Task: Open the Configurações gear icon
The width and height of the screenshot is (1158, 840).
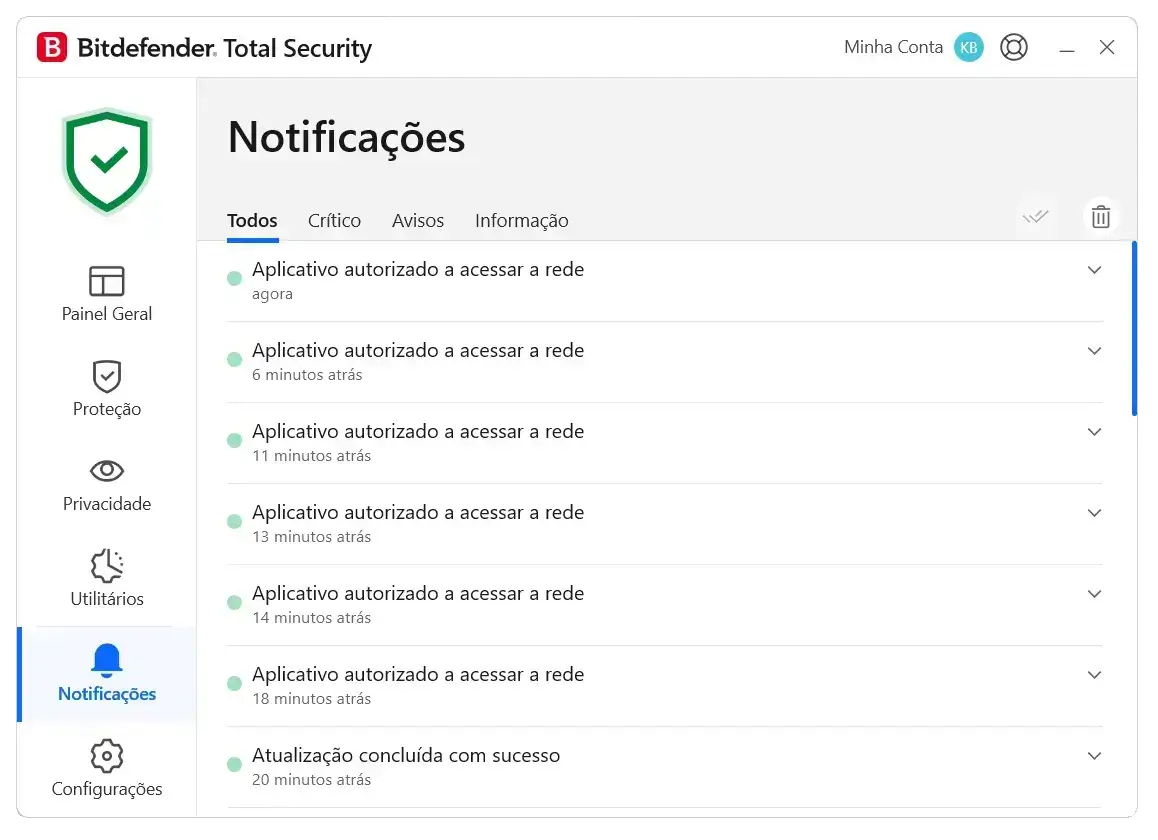Action: tap(106, 756)
